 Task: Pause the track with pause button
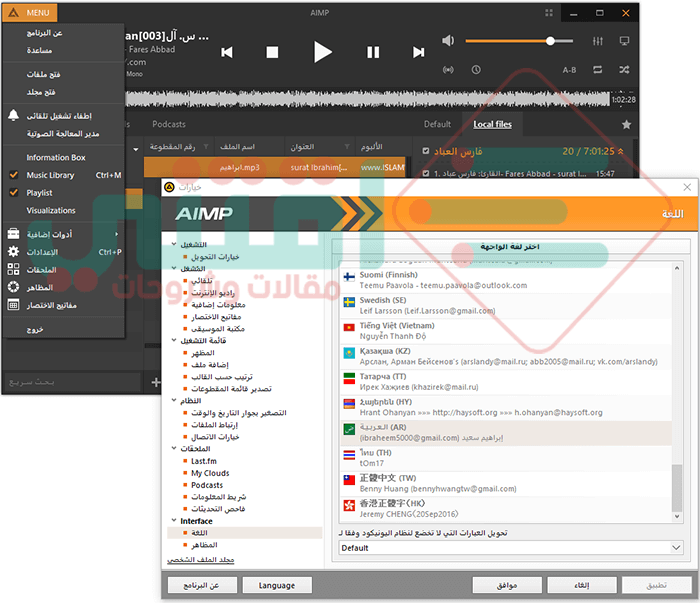click(x=373, y=53)
